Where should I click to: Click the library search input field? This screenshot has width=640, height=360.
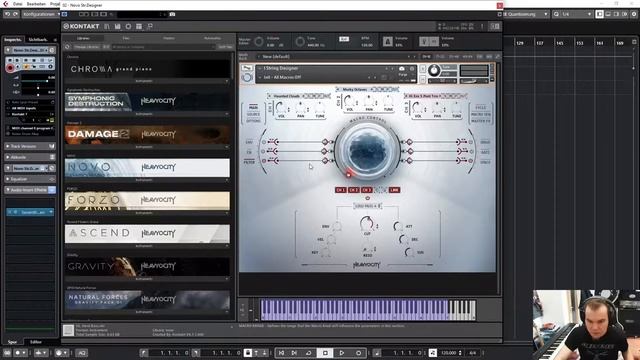pos(164,47)
